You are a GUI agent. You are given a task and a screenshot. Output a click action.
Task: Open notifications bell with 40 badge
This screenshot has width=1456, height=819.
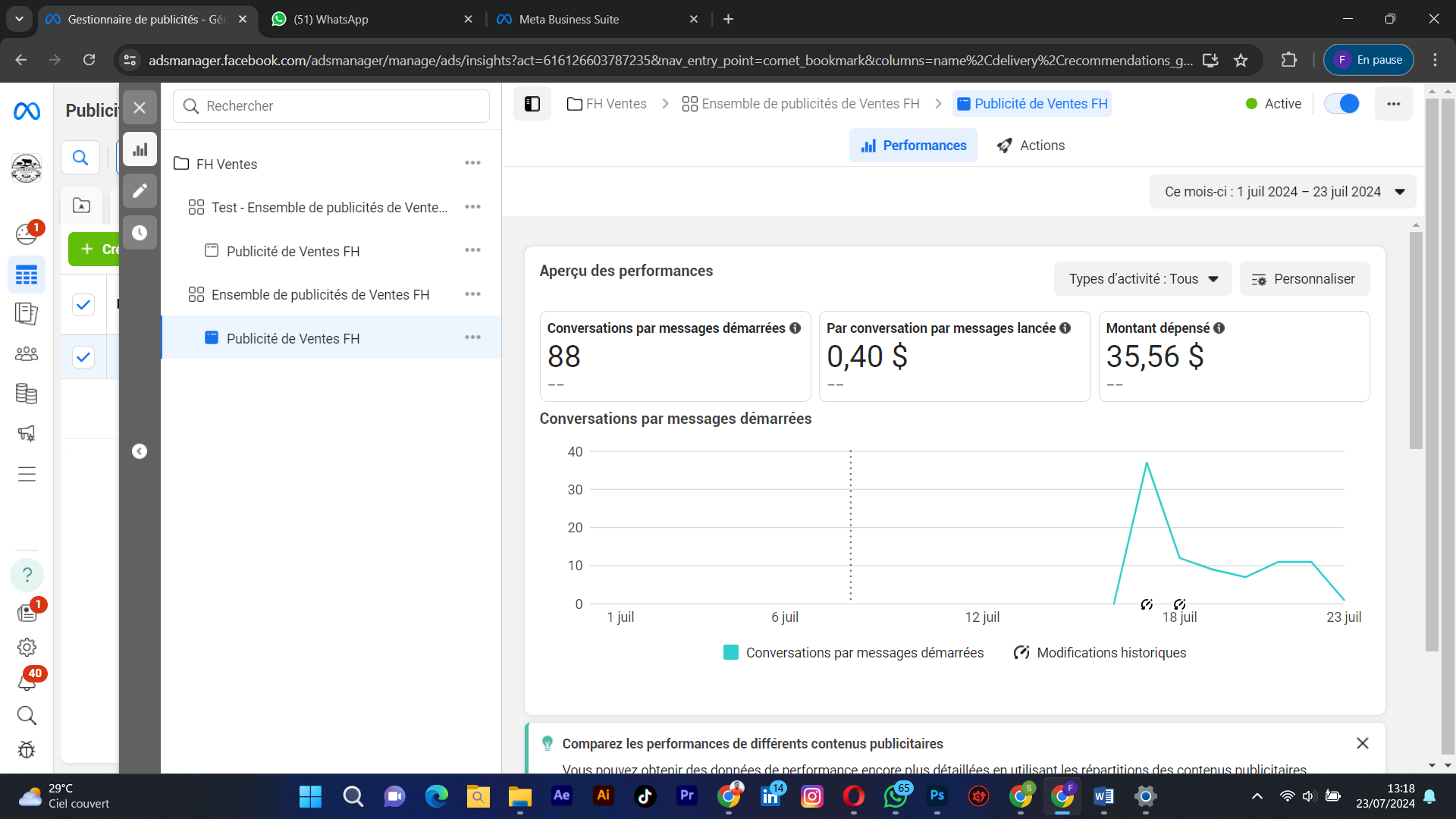[28, 679]
